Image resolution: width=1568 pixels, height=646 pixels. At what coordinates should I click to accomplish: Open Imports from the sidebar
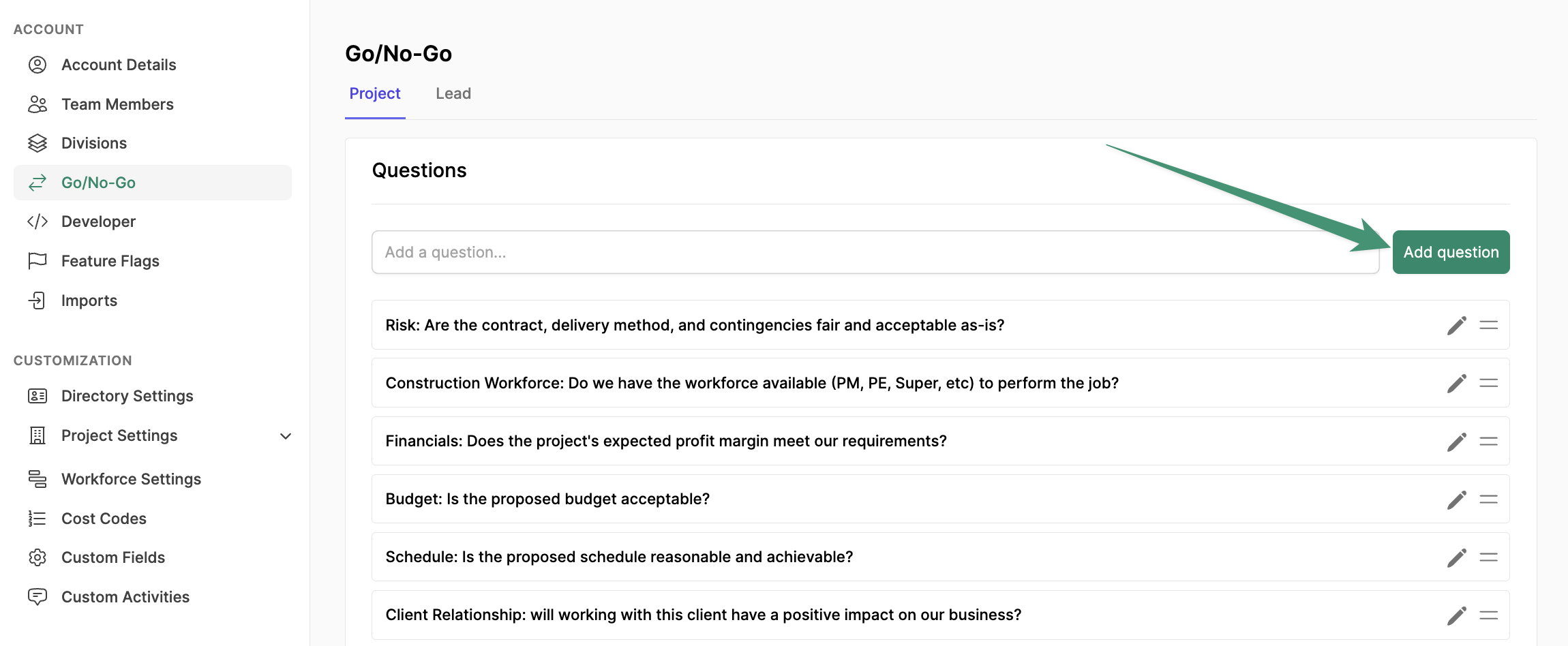pyautogui.click(x=89, y=301)
